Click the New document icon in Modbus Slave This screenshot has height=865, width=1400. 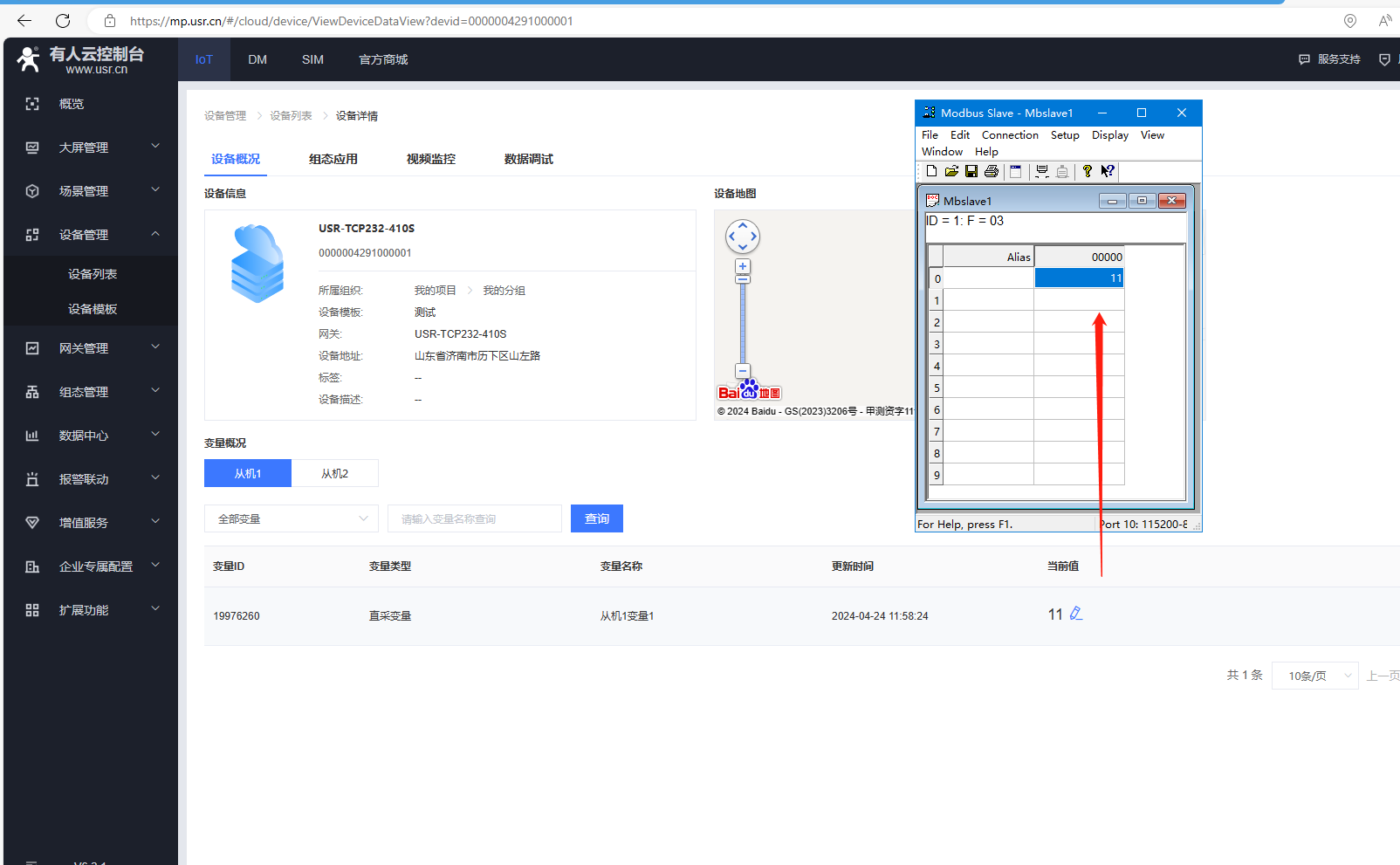931,172
